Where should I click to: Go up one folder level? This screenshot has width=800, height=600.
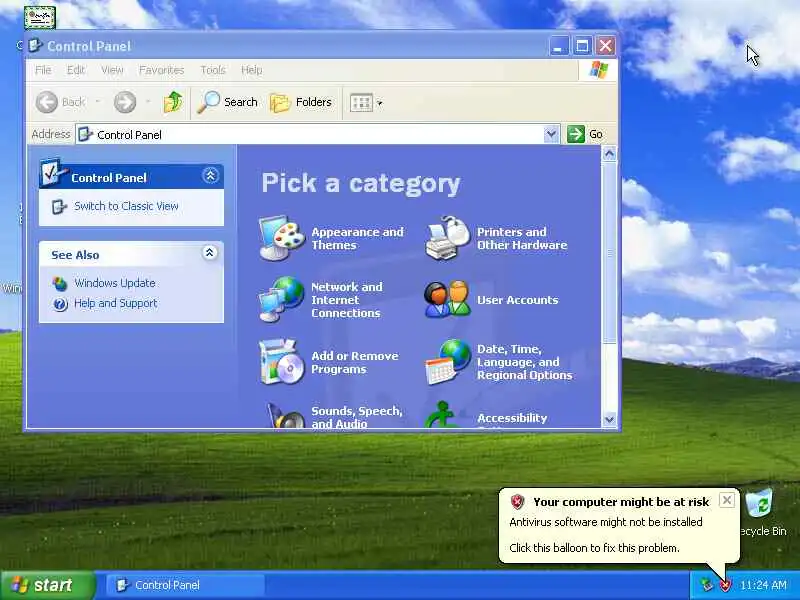click(173, 102)
